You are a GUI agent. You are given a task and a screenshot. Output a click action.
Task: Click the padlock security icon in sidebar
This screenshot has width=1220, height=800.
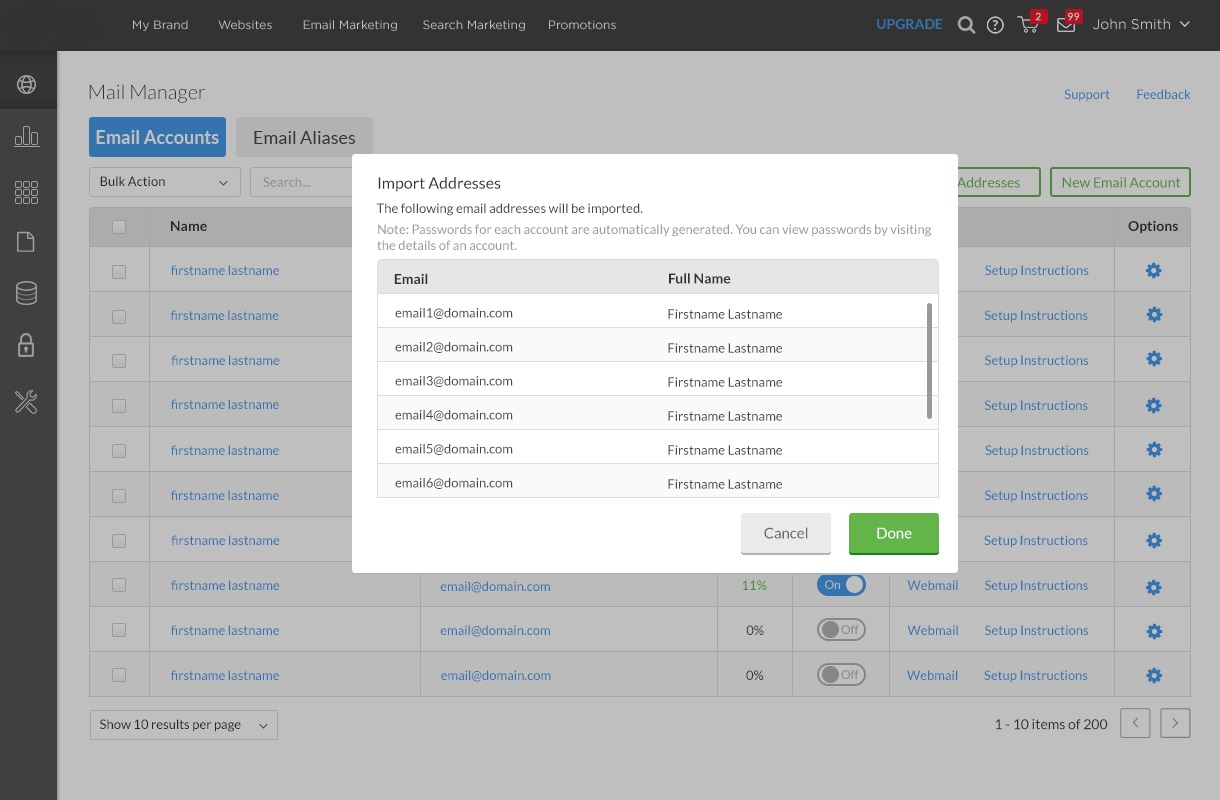pos(27,346)
